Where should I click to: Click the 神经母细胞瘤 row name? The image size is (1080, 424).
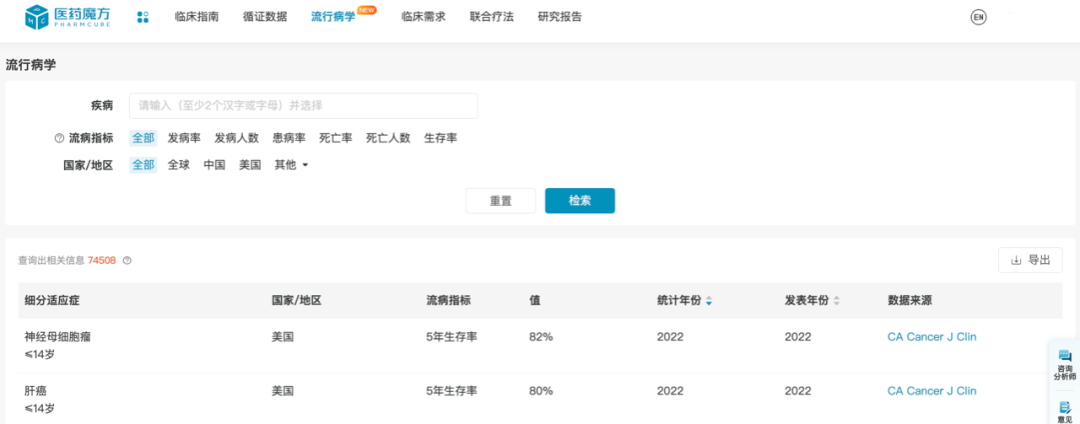point(58,337)
